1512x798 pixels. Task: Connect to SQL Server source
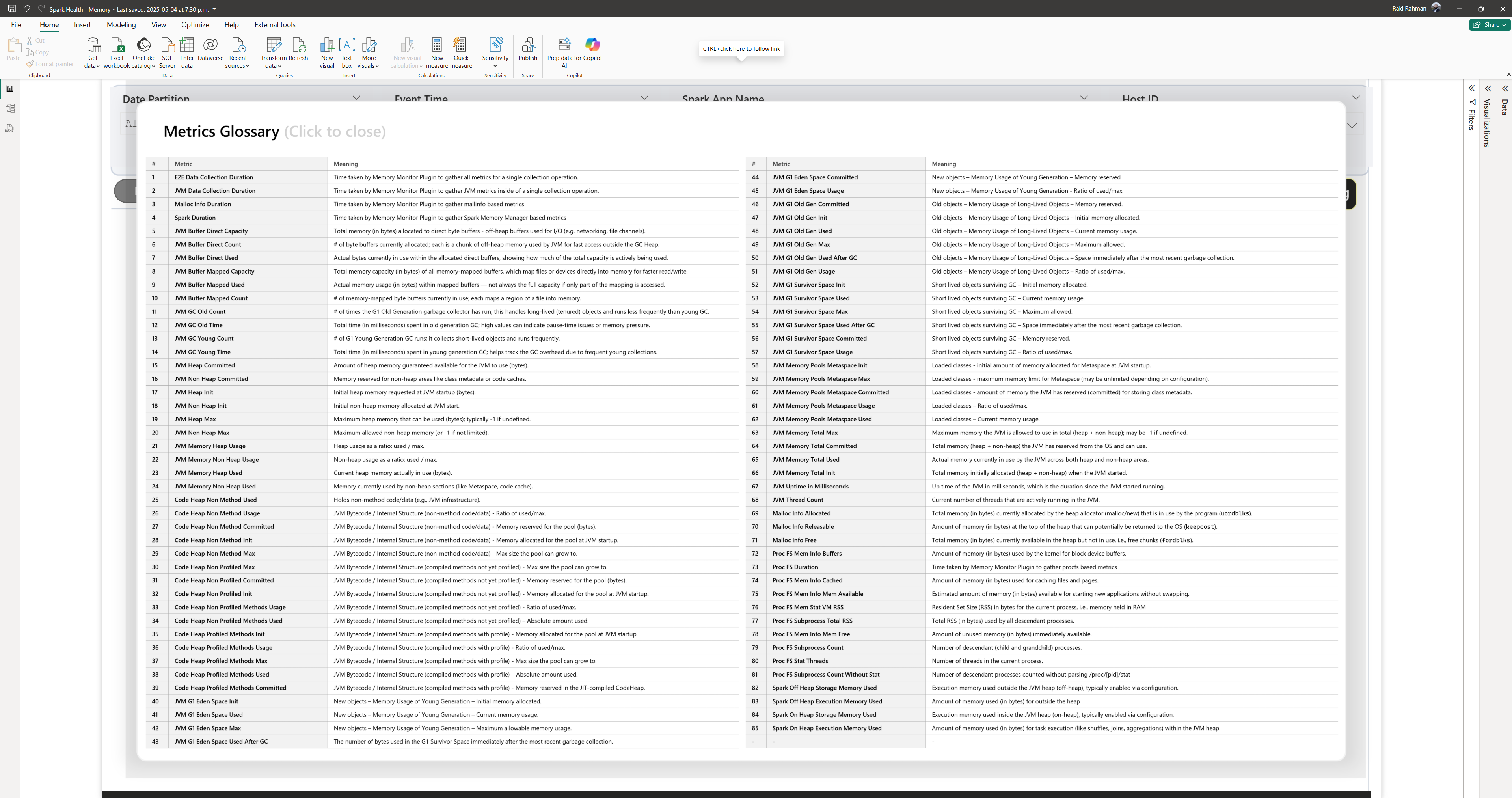(167, 53)
